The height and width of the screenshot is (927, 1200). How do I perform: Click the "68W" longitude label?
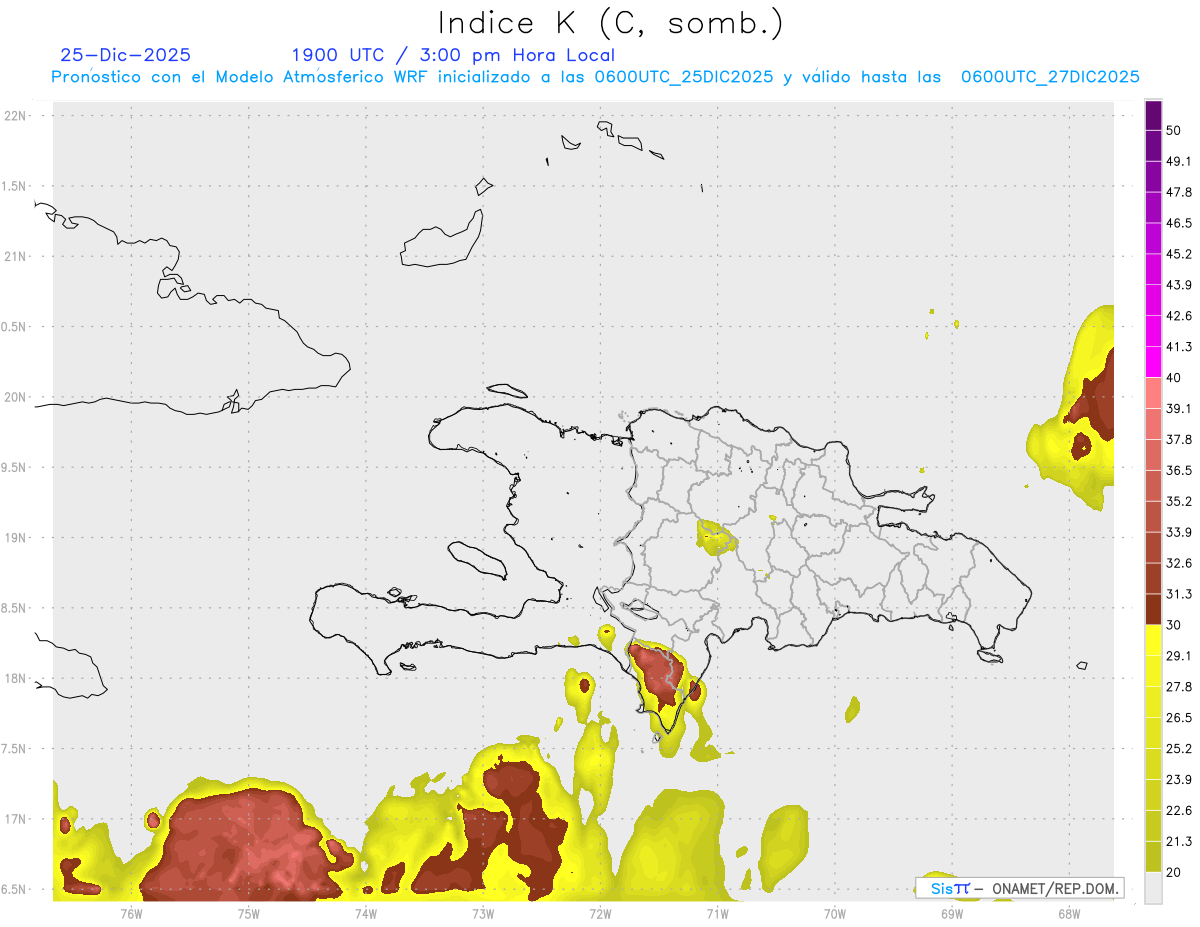tap(1069, 913)
